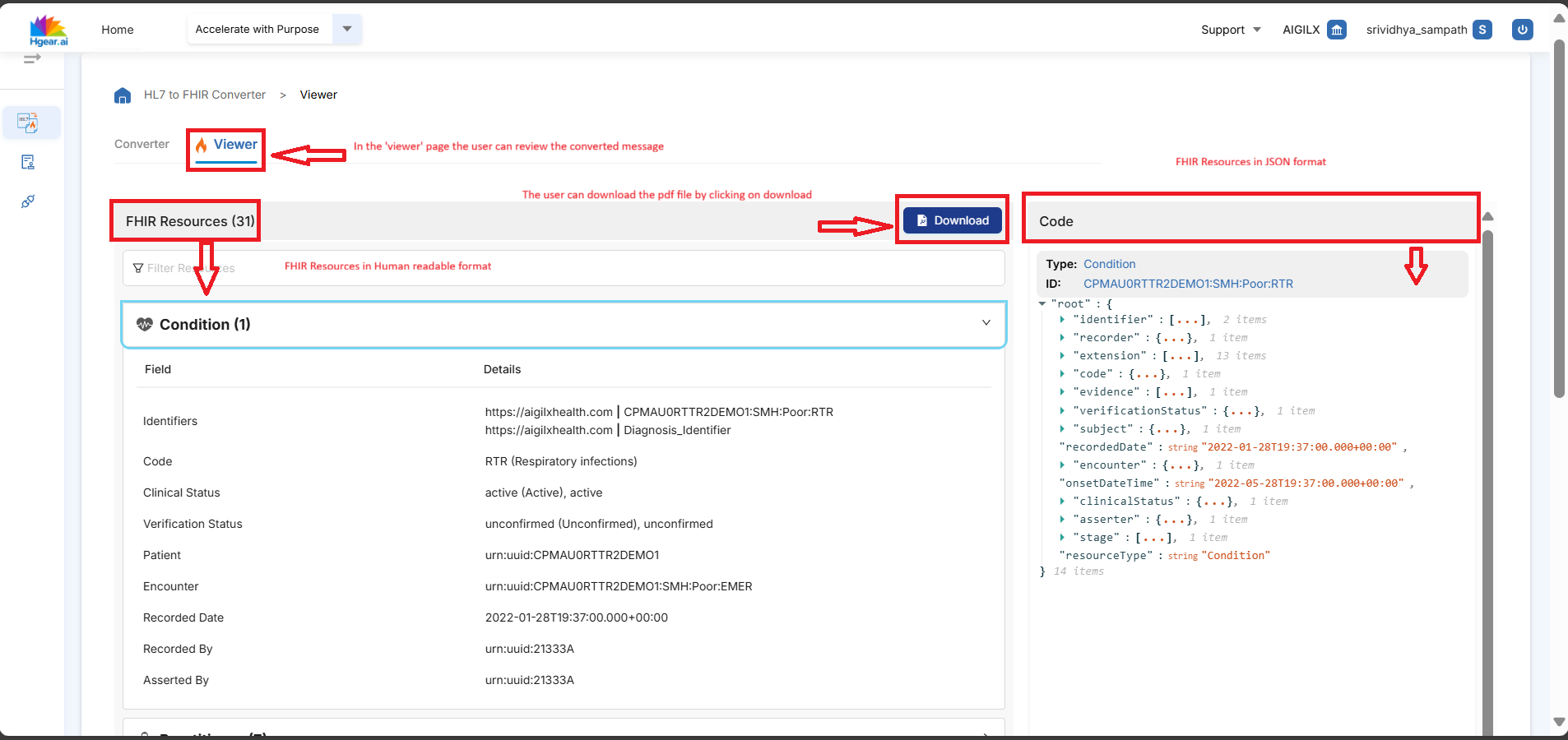The image size is (1568, 740).
Task: Click the AIGILX organization label
Action: 1301,30
